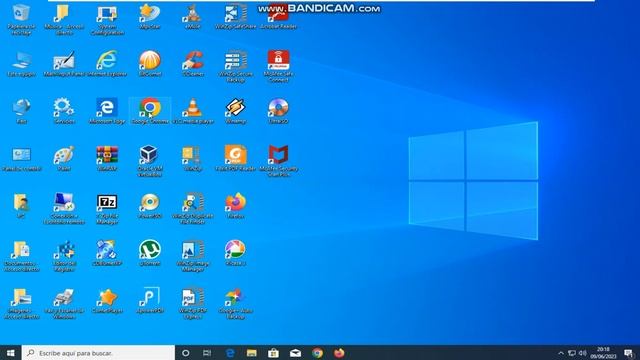Open the clock and date flyout

pos(603,353)
